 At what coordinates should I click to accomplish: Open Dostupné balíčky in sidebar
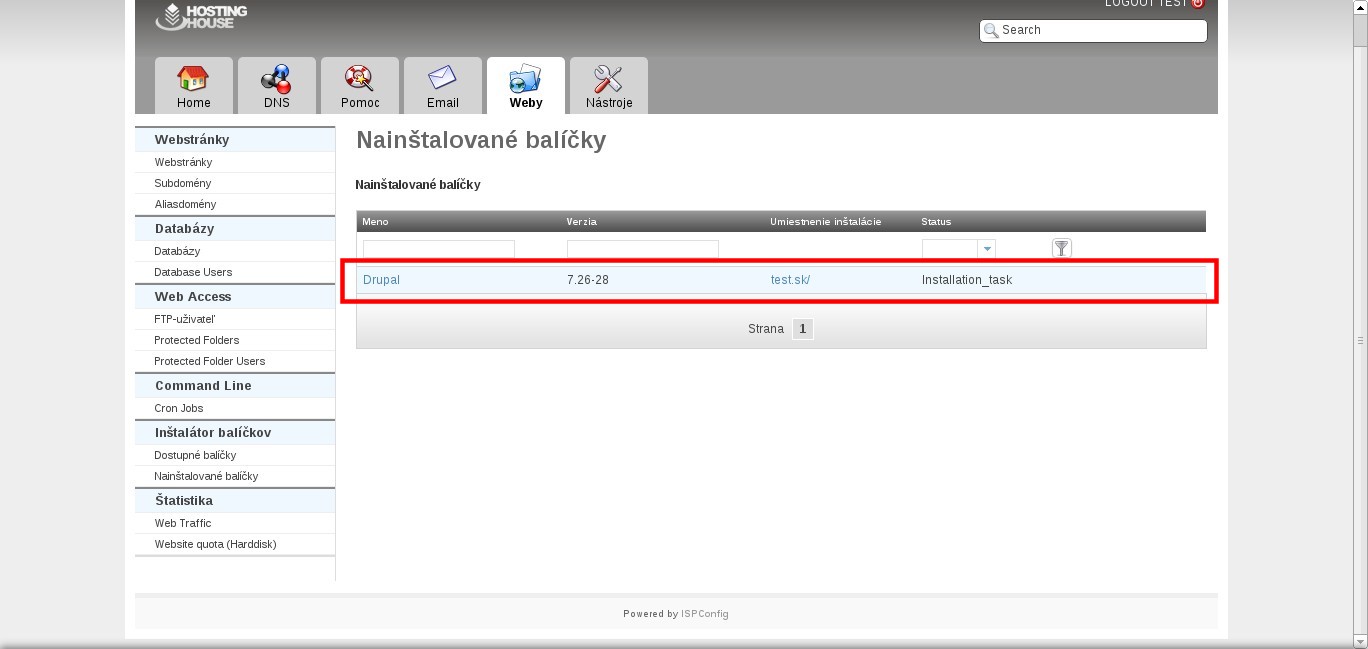click(x=195, y=455)
